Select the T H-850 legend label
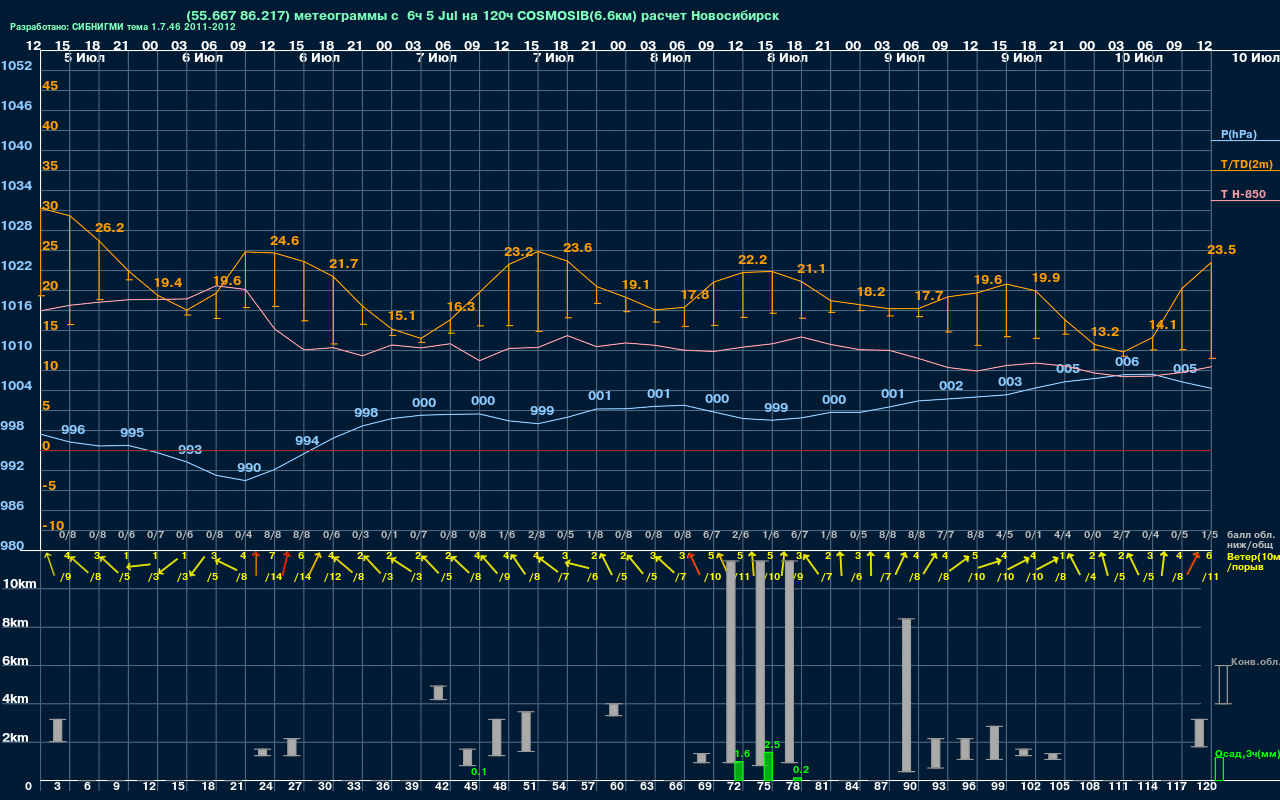This screenshot has height=800, width=1280. pos(1243,194)
